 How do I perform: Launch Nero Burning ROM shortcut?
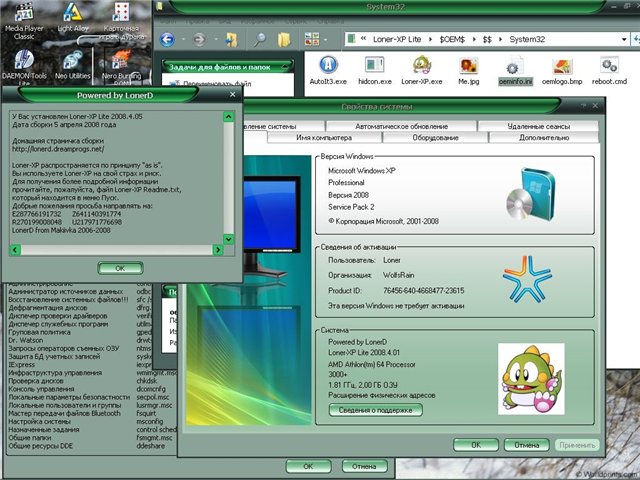pos(121,68)
